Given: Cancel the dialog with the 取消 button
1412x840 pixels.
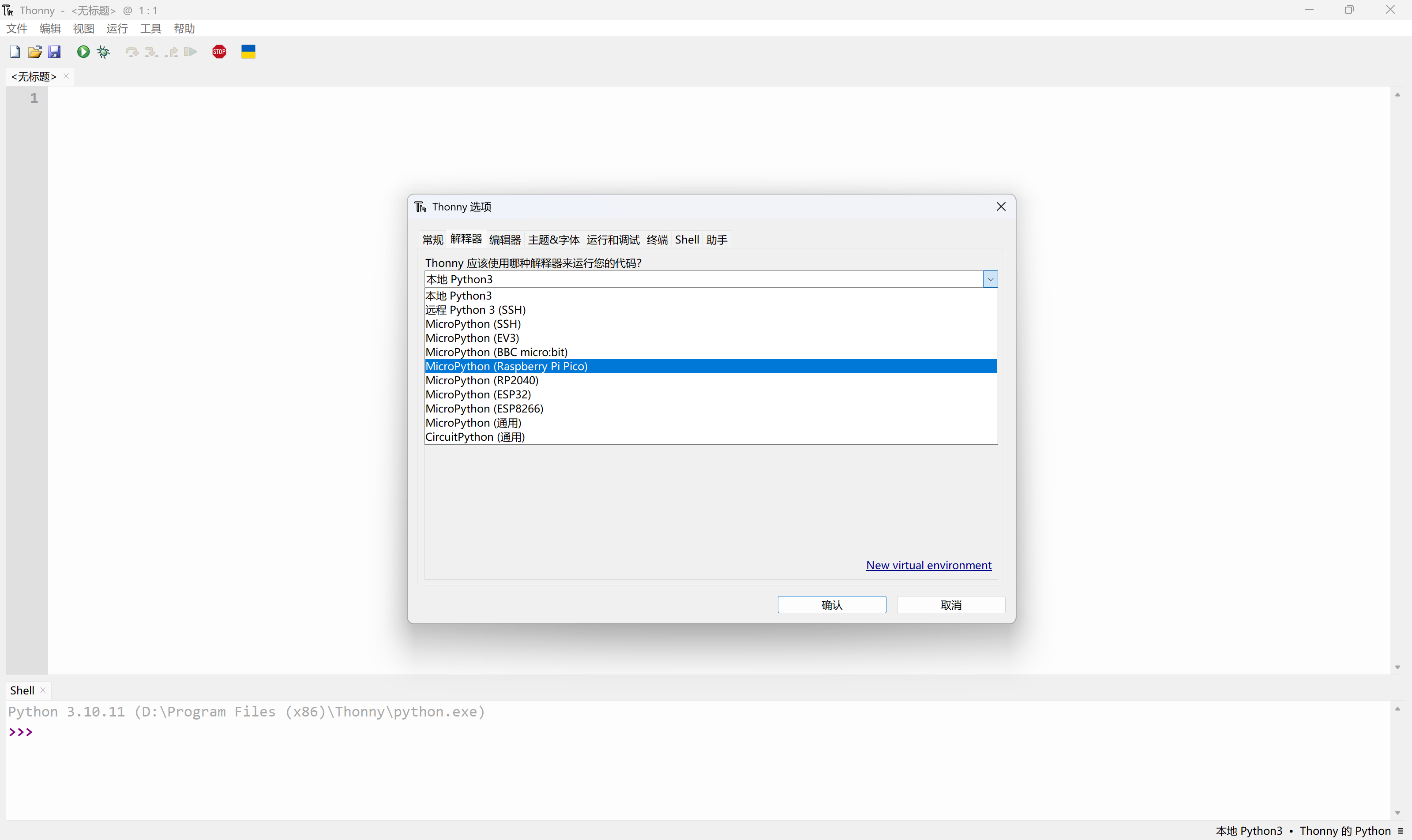Looking at the screenshot, I should pos(950,604).
